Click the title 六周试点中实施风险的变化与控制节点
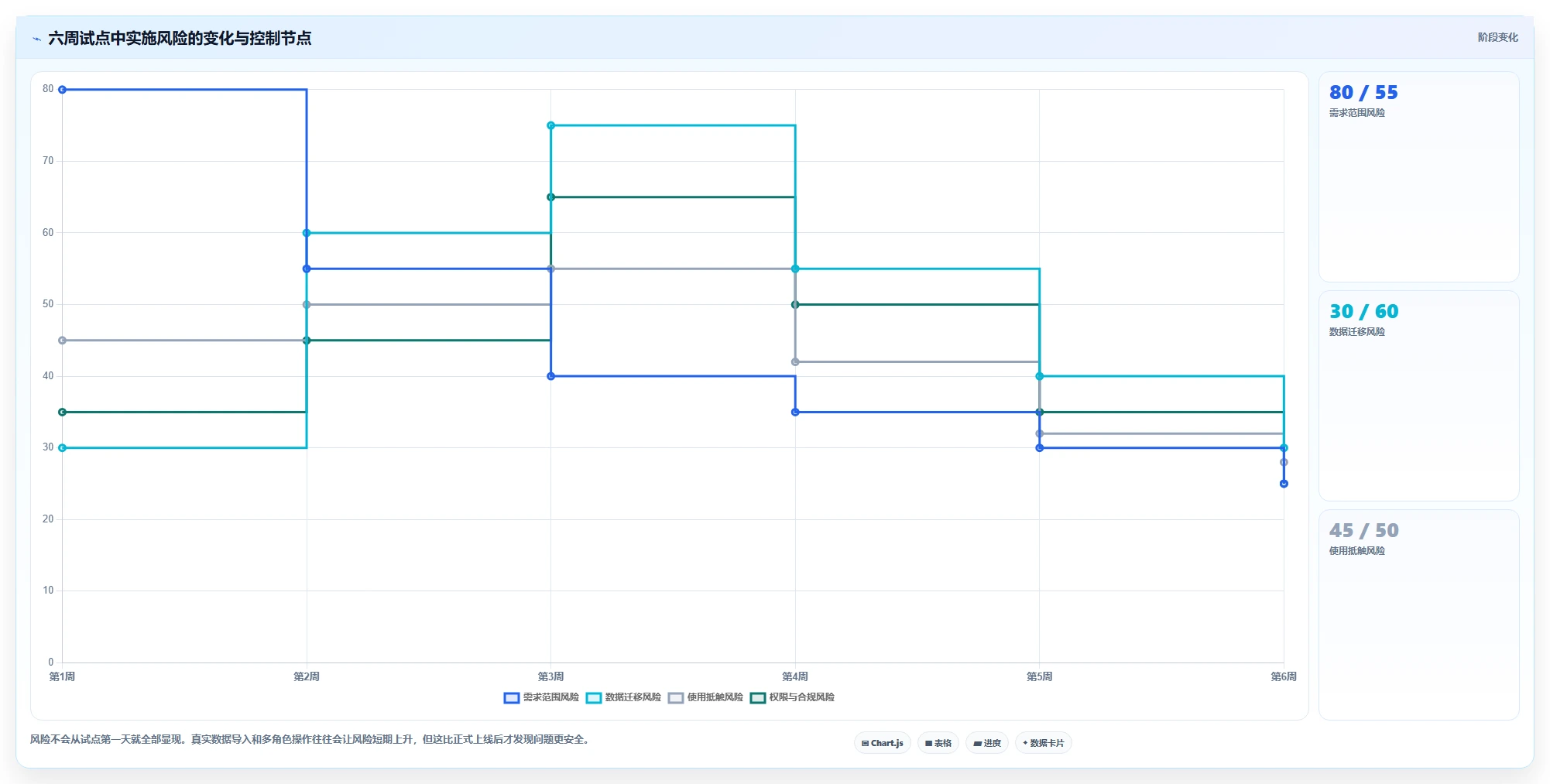 (180, 39)
